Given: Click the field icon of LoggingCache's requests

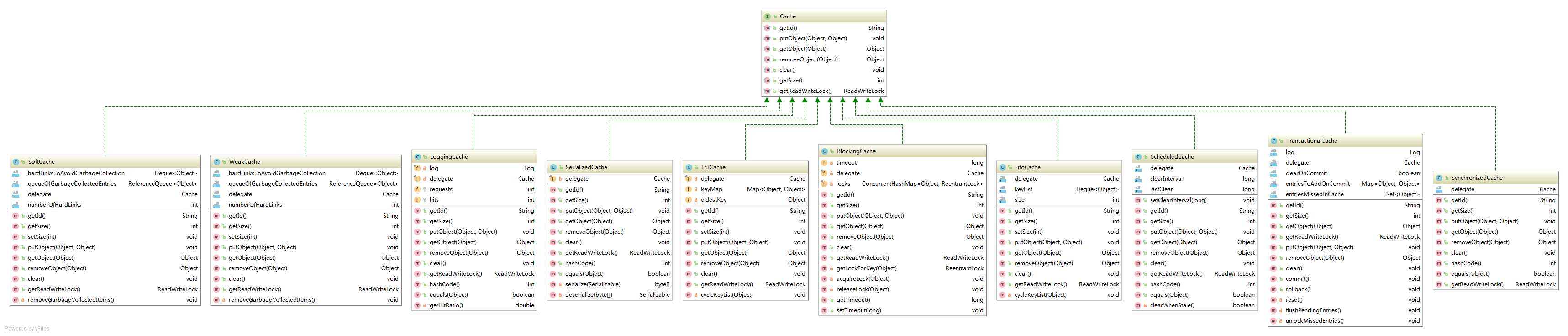Looking at the screenshot, I should pyautogui.click(x=417, y=189).
